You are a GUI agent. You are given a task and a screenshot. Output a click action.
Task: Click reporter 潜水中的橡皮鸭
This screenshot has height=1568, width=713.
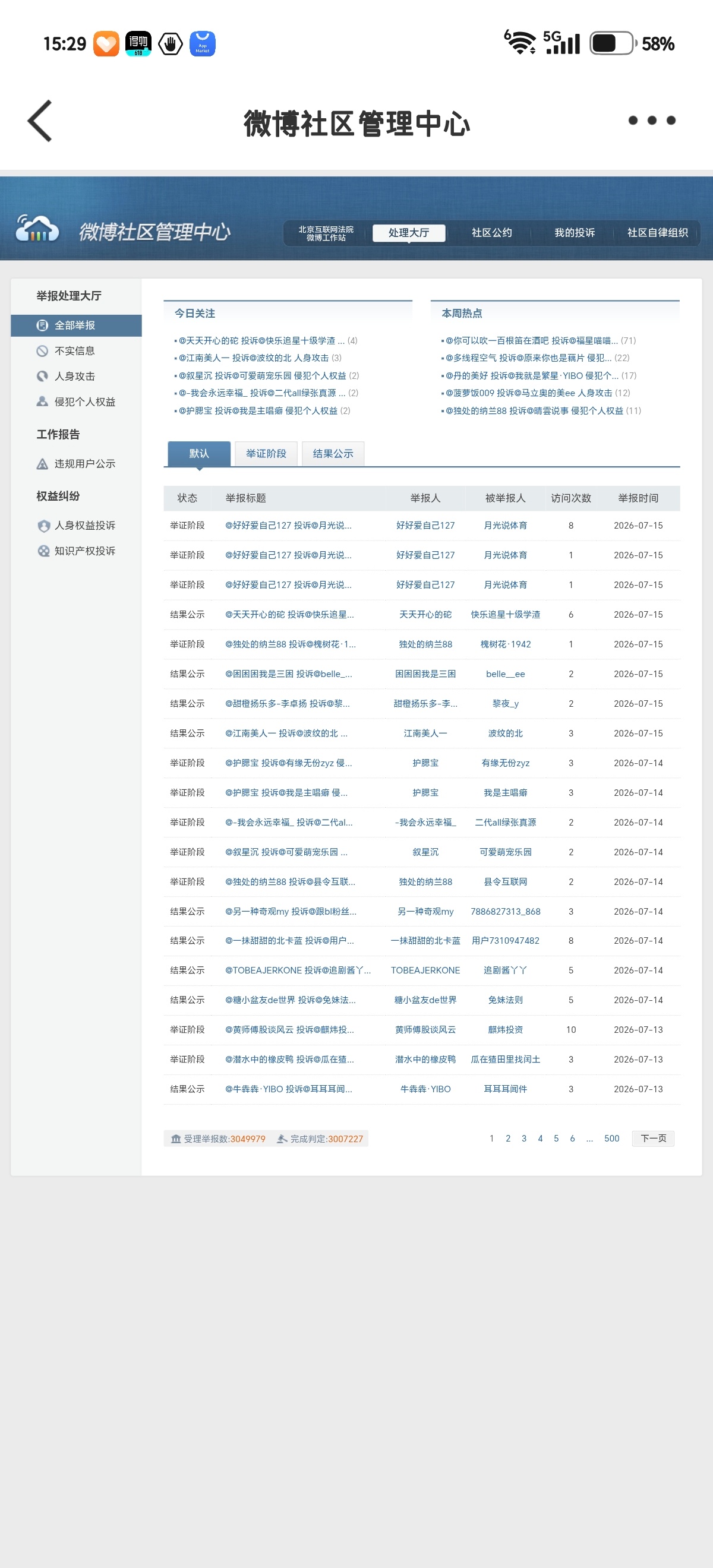[425, 1060]
